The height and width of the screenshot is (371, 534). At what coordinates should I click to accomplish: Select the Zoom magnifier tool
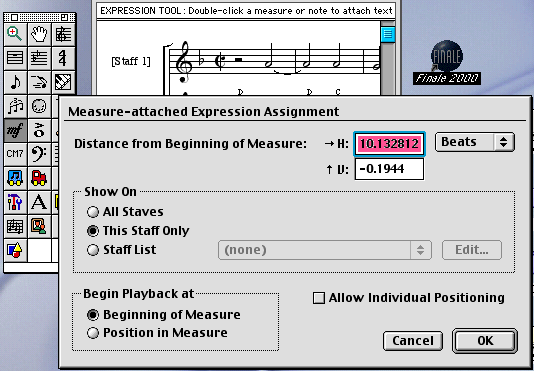15,34
